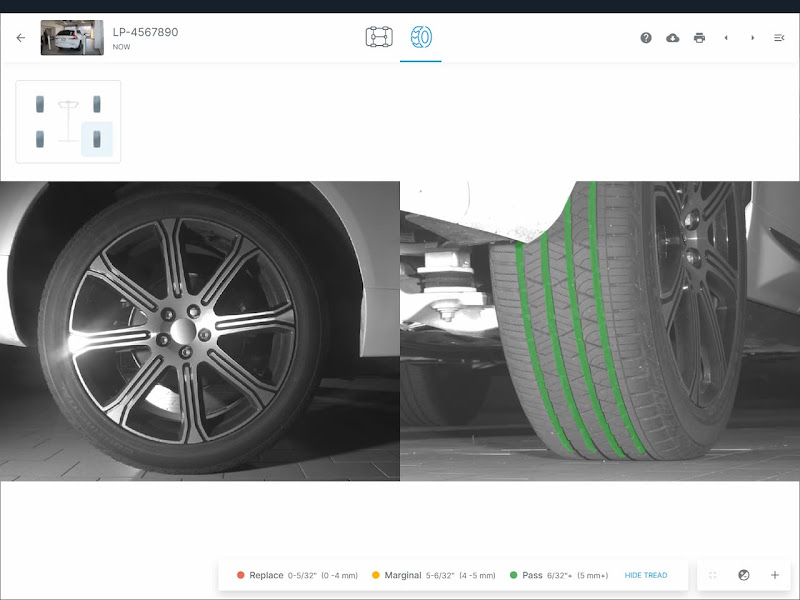Zoom in with the plus icon
This screenshot has width=800, height=600.
point(775,575)
